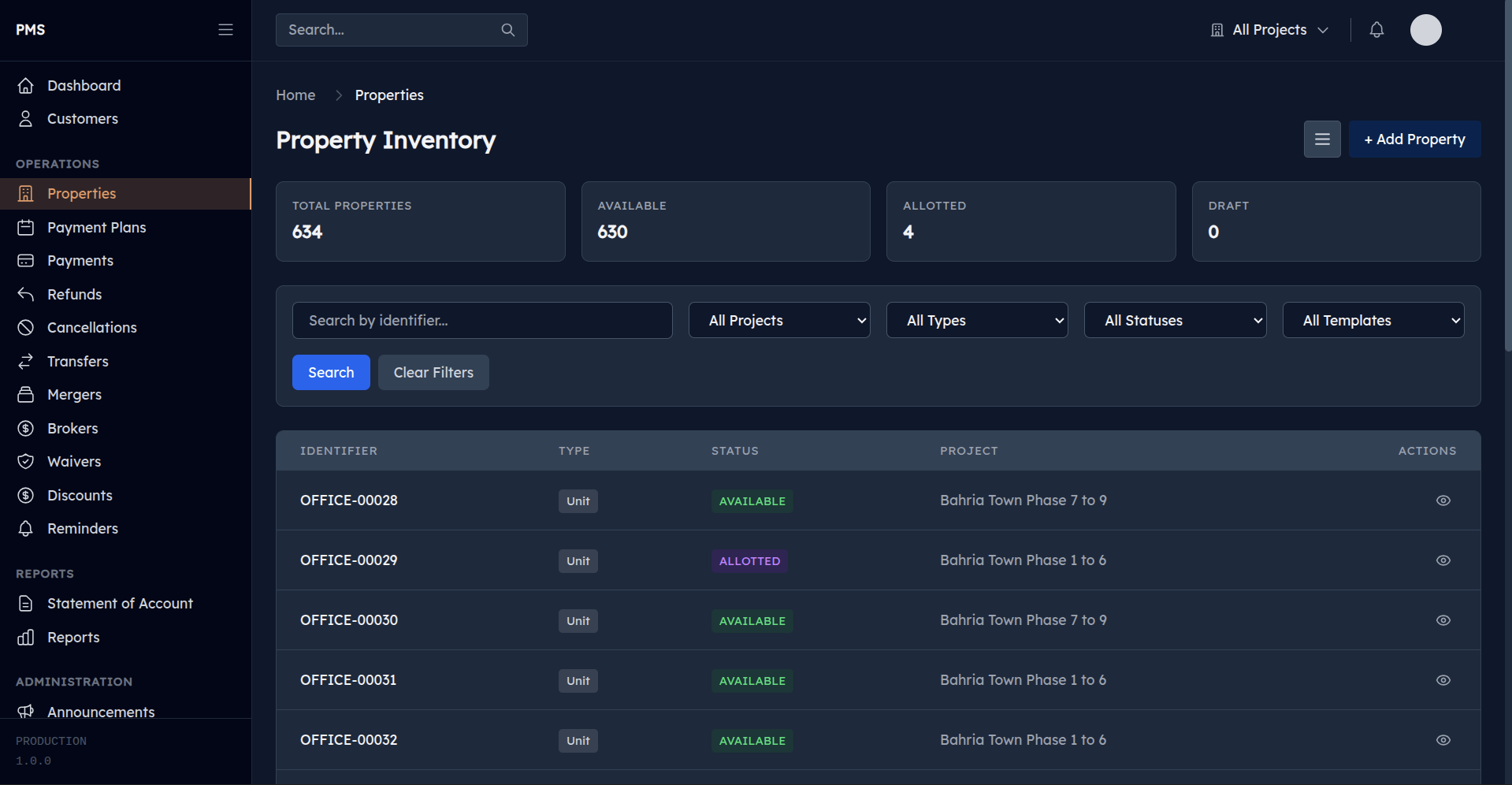Image resolution: width=1512 pixels, height=785 pixels.
Task: Click the Refunds arrow icon
Action: [26, 294]
